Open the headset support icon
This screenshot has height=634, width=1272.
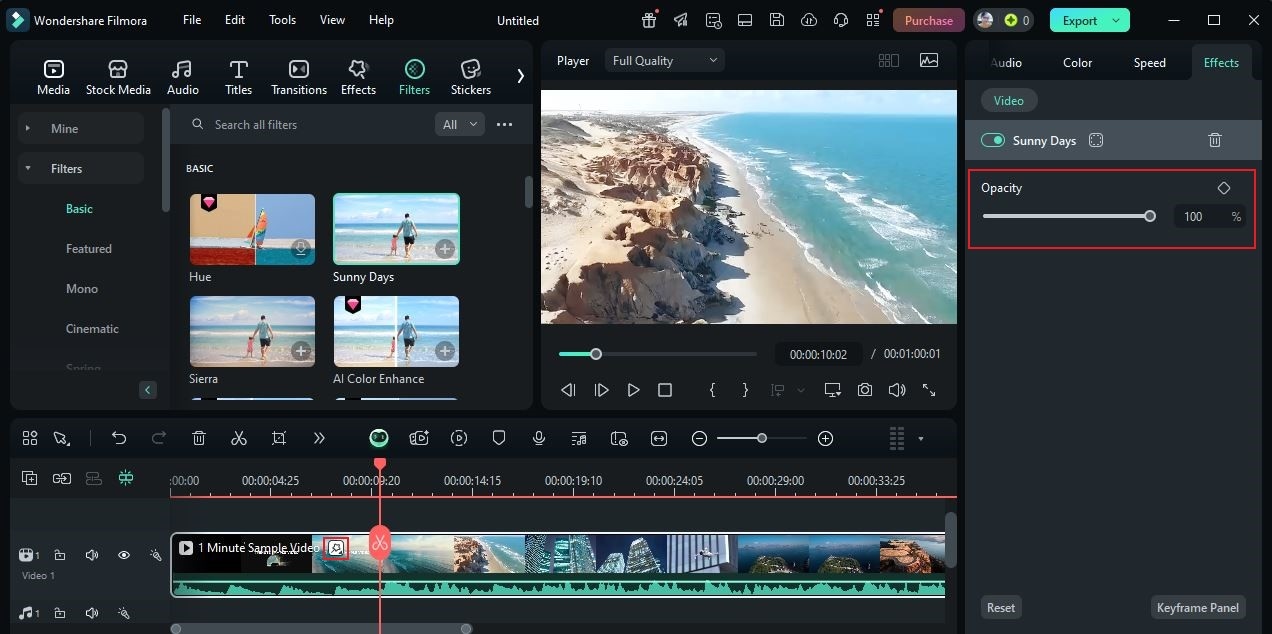[841, 20]
